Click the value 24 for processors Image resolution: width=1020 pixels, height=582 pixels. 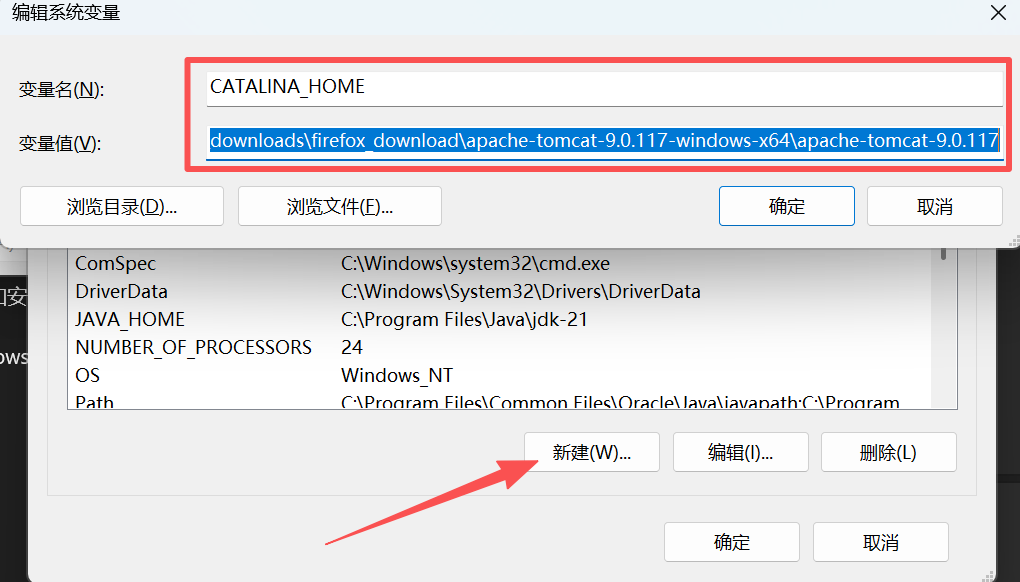(x=351, y=347)
